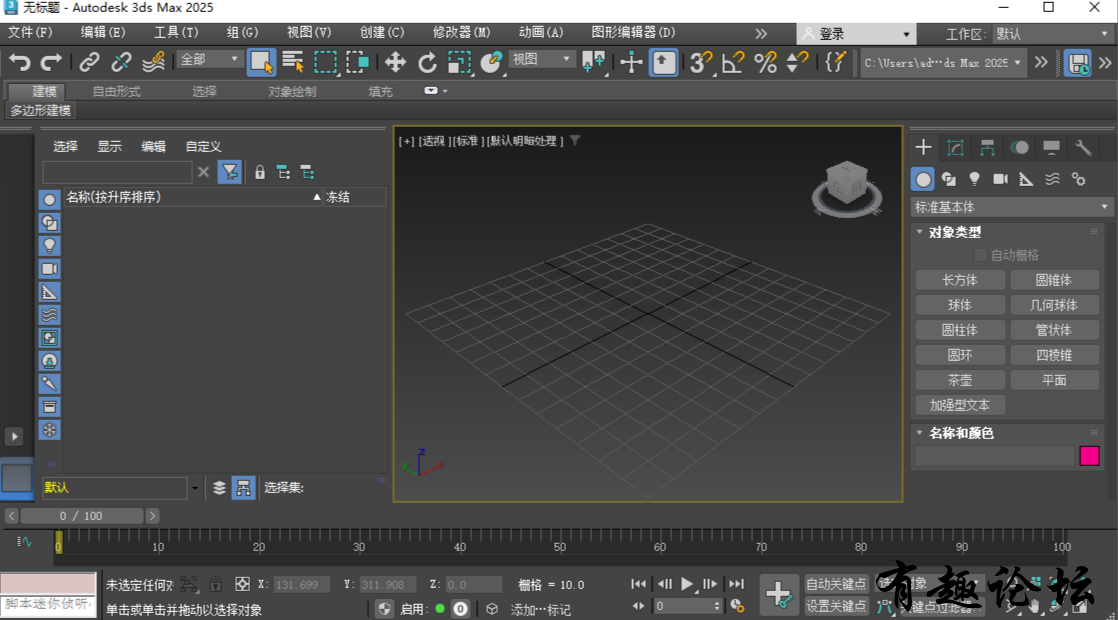Open the Hierarchy command panel tab
Viewport: 1118px width, 620px height.
tap(988, 148)
